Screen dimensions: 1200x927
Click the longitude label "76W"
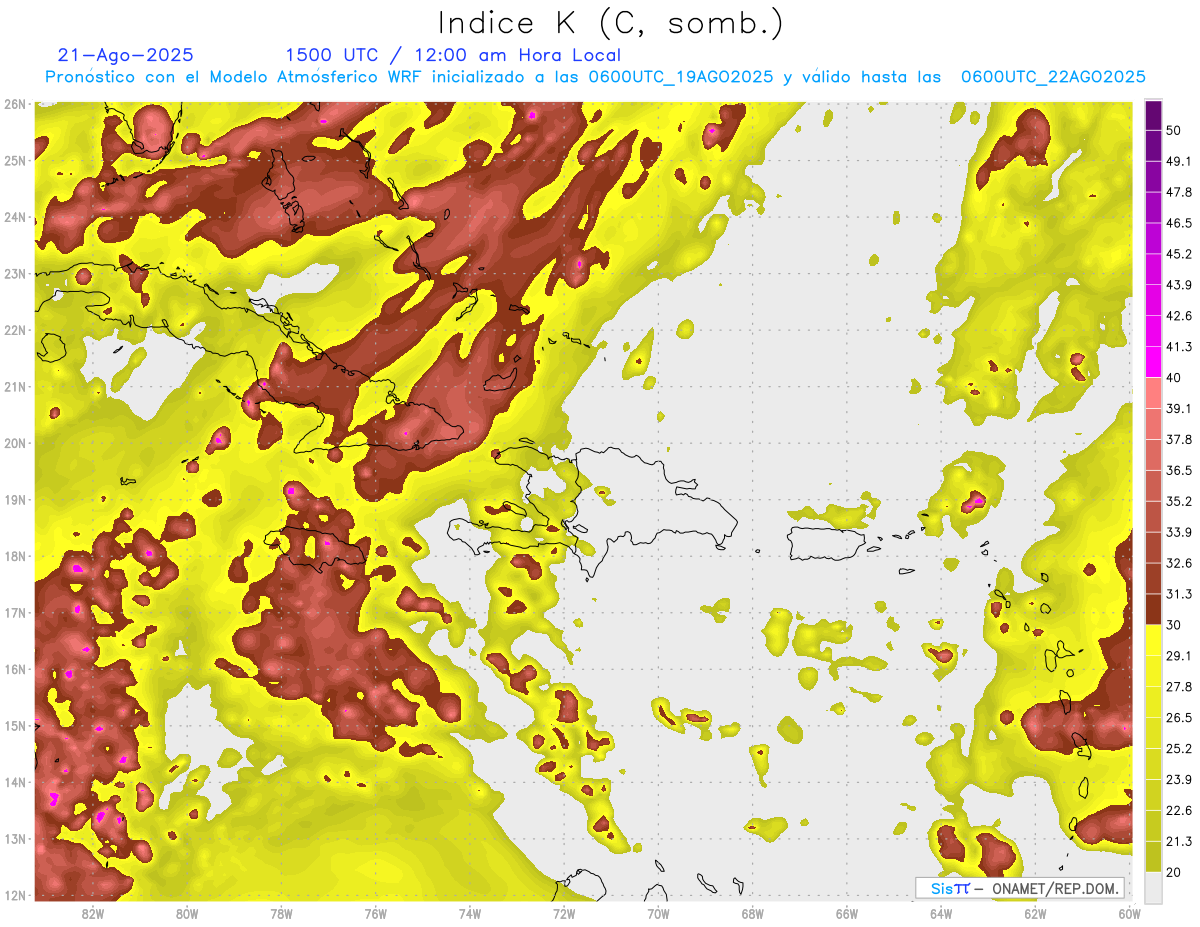(x=375, y=914)
